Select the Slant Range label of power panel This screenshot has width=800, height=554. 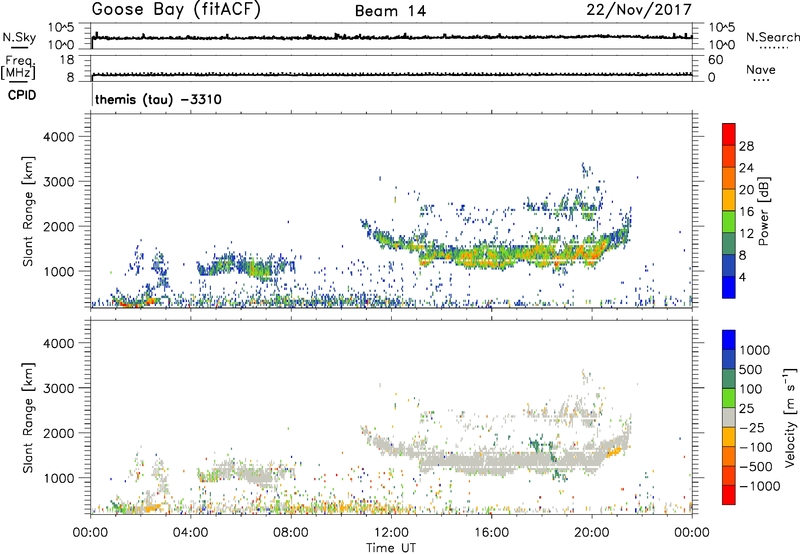[x=28, y=211]
